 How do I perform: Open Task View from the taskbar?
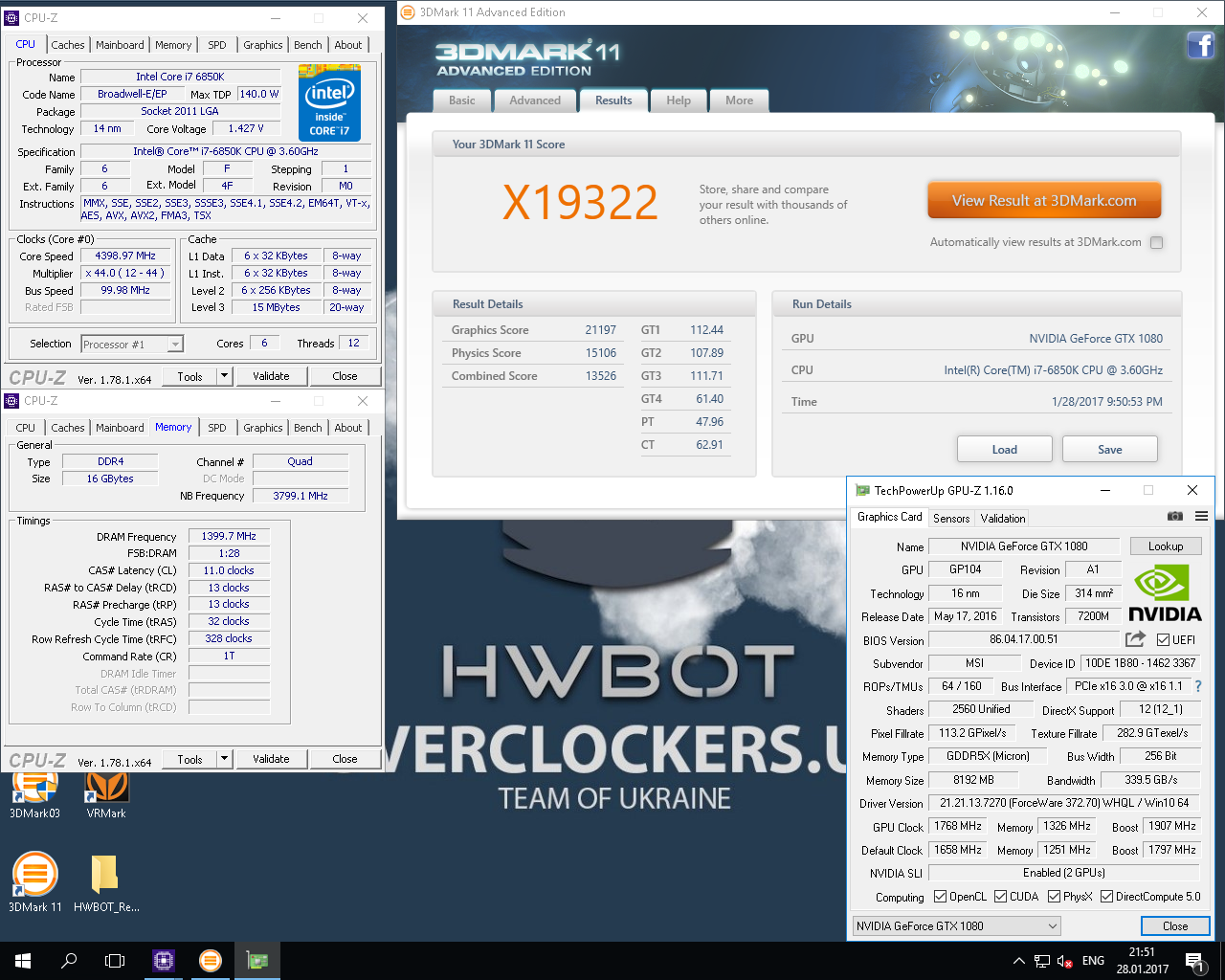coord(115,961)
